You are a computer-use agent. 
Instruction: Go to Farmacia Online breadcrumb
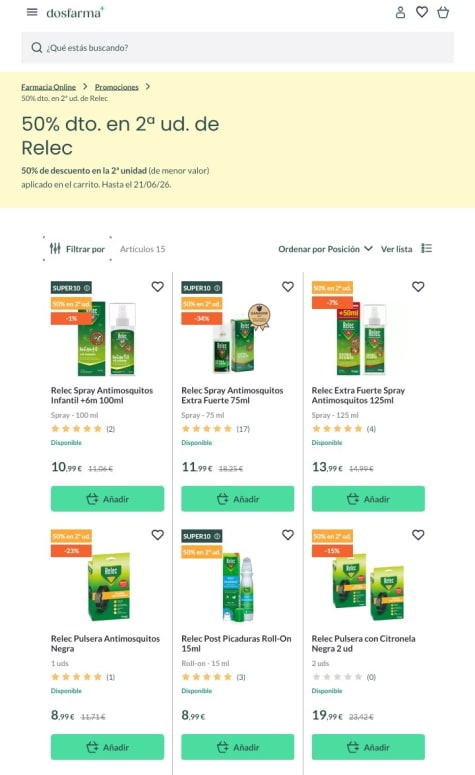click(x=48, y=87)
